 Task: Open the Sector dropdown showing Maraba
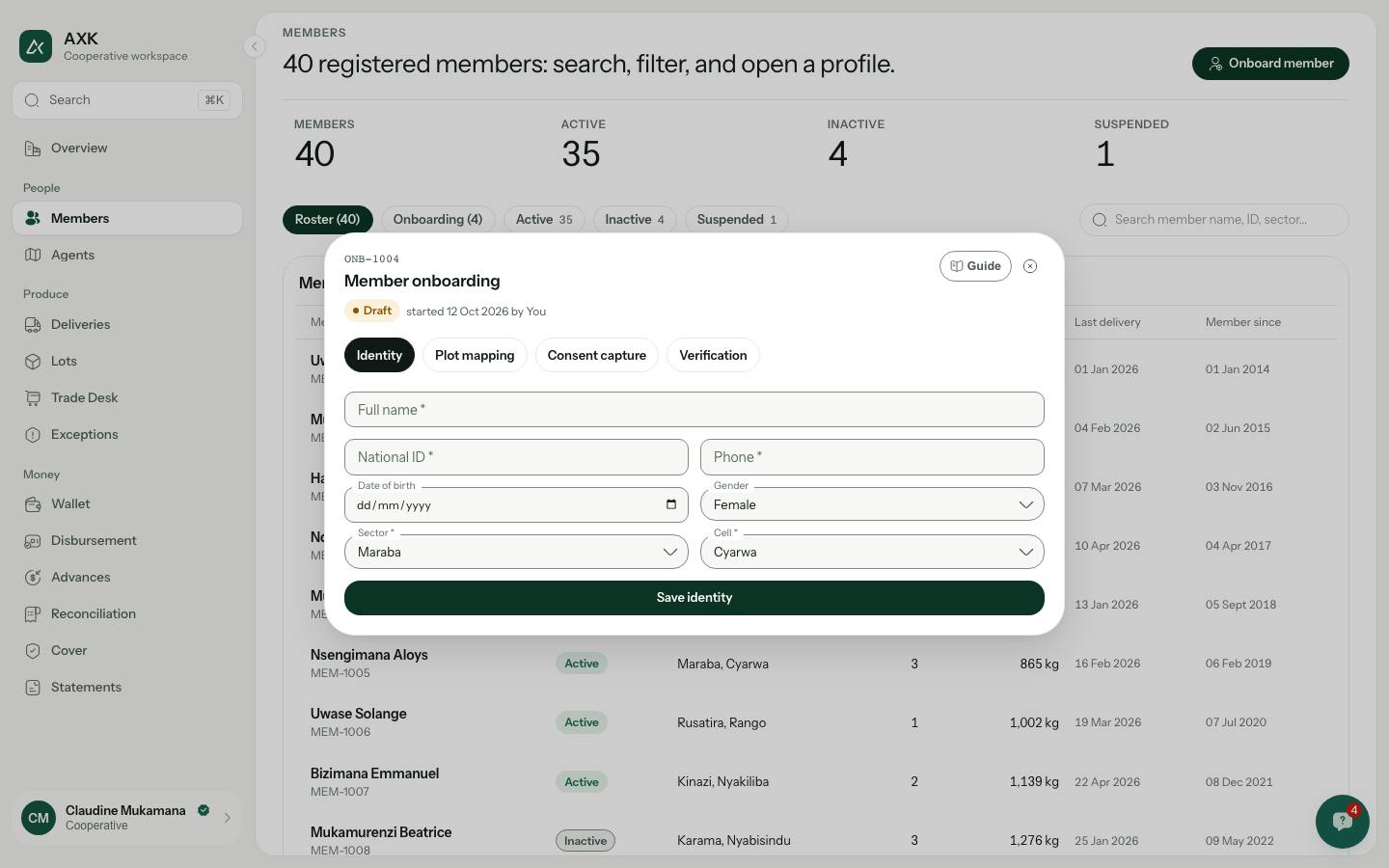coord(516,552)
